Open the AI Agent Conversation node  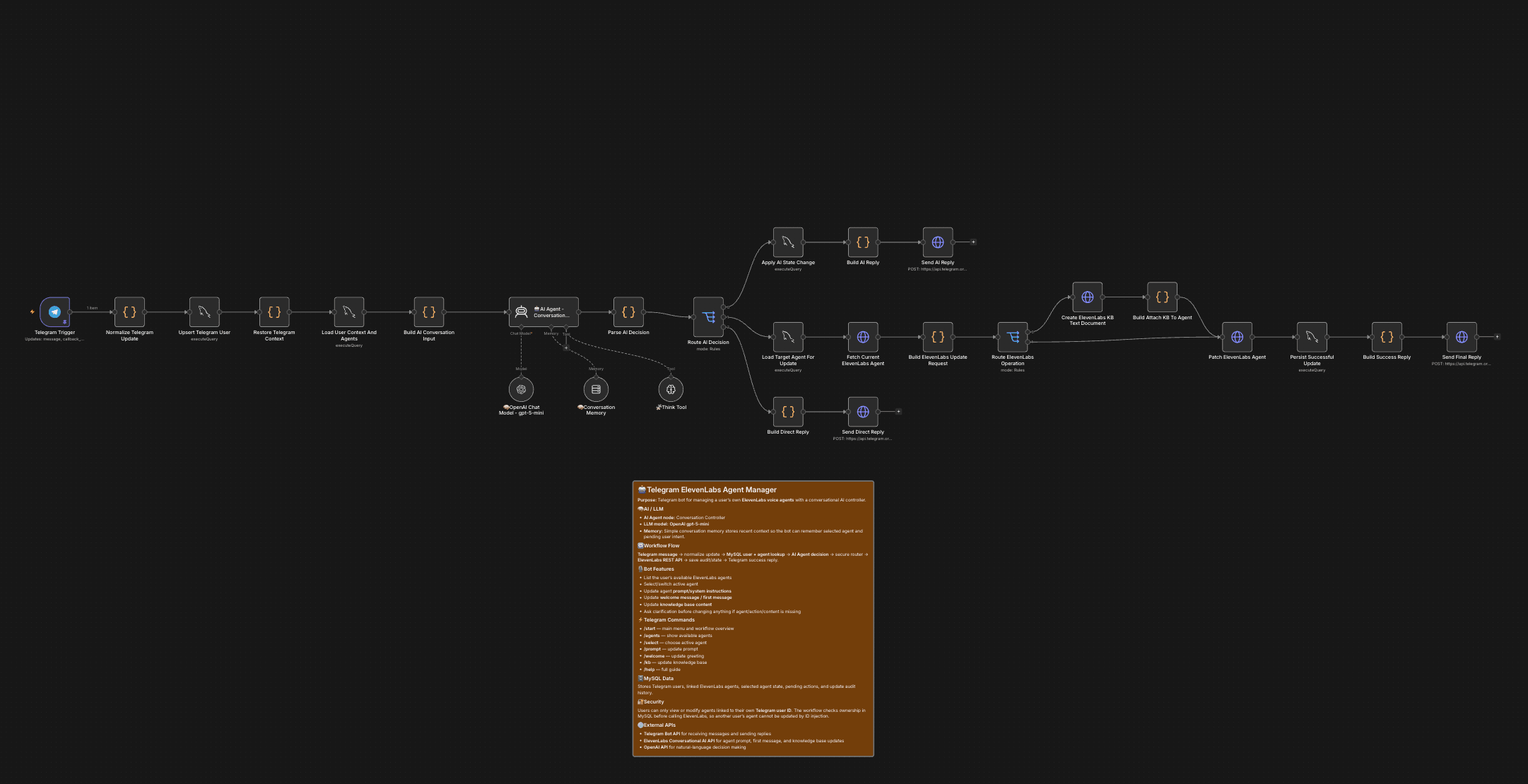[543, 311]
